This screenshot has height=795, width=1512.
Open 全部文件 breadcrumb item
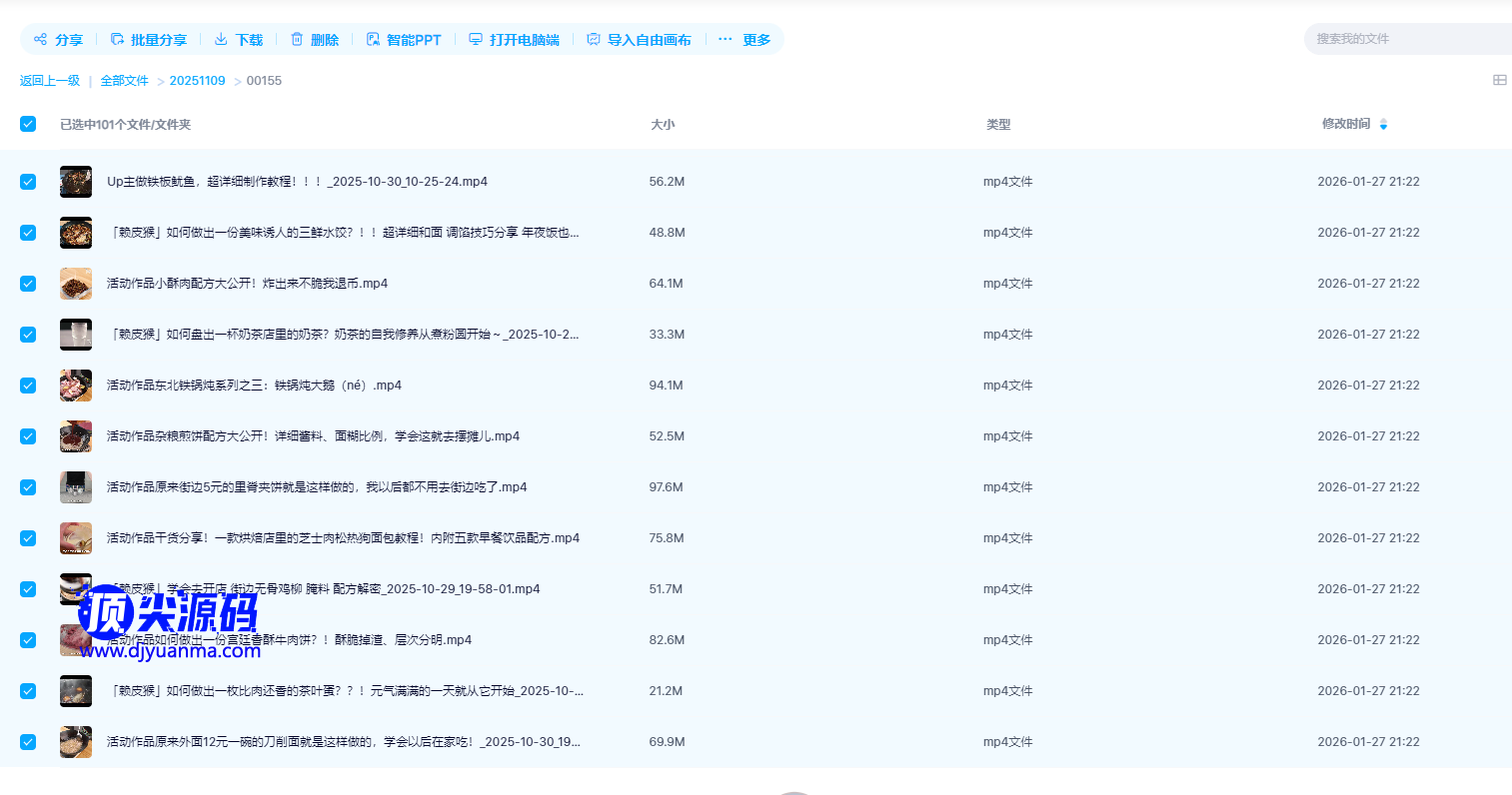click(124, 81)
